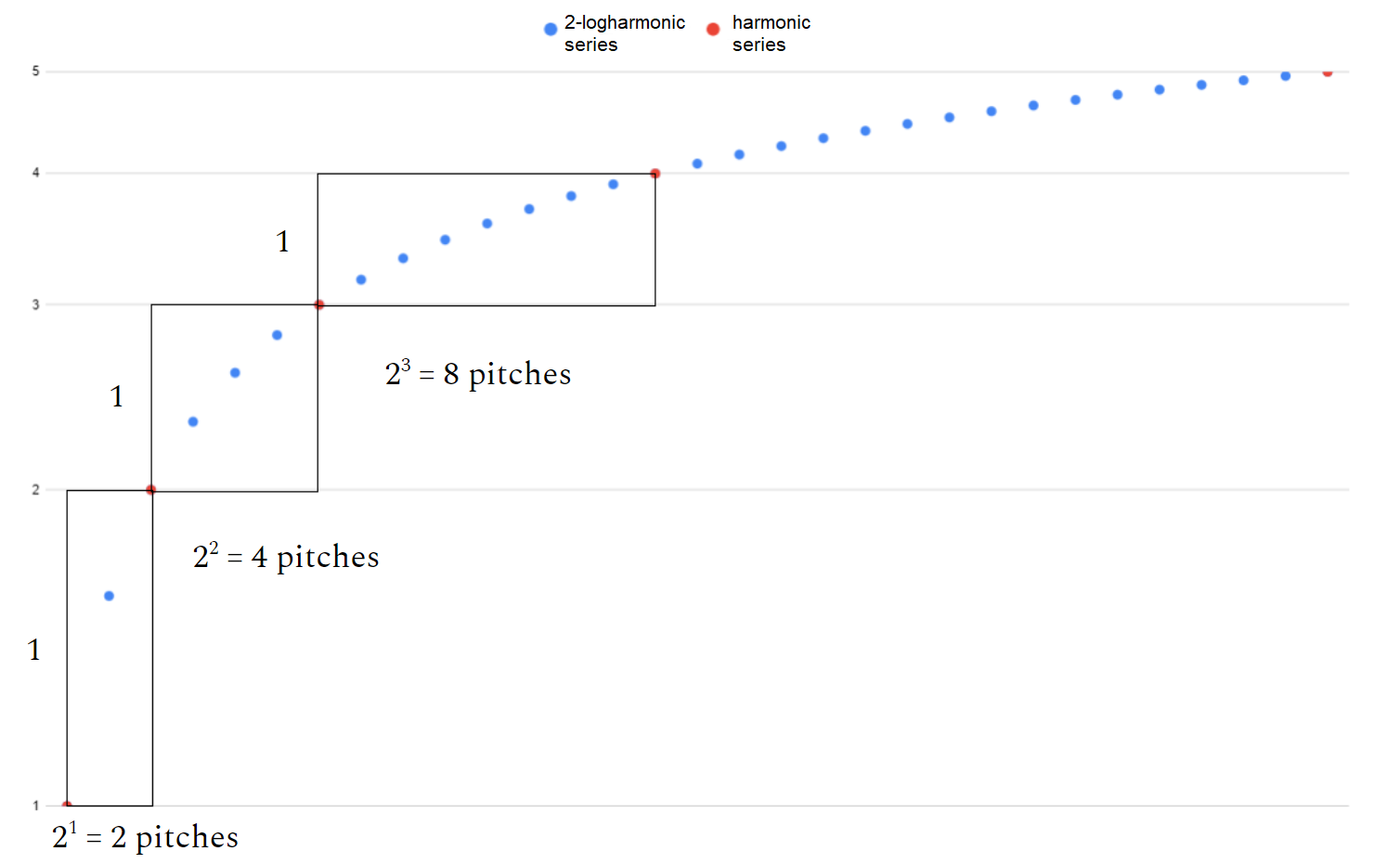Click the '2³ = 8 pitches' annotation
1400x864 pixels.
478,373
